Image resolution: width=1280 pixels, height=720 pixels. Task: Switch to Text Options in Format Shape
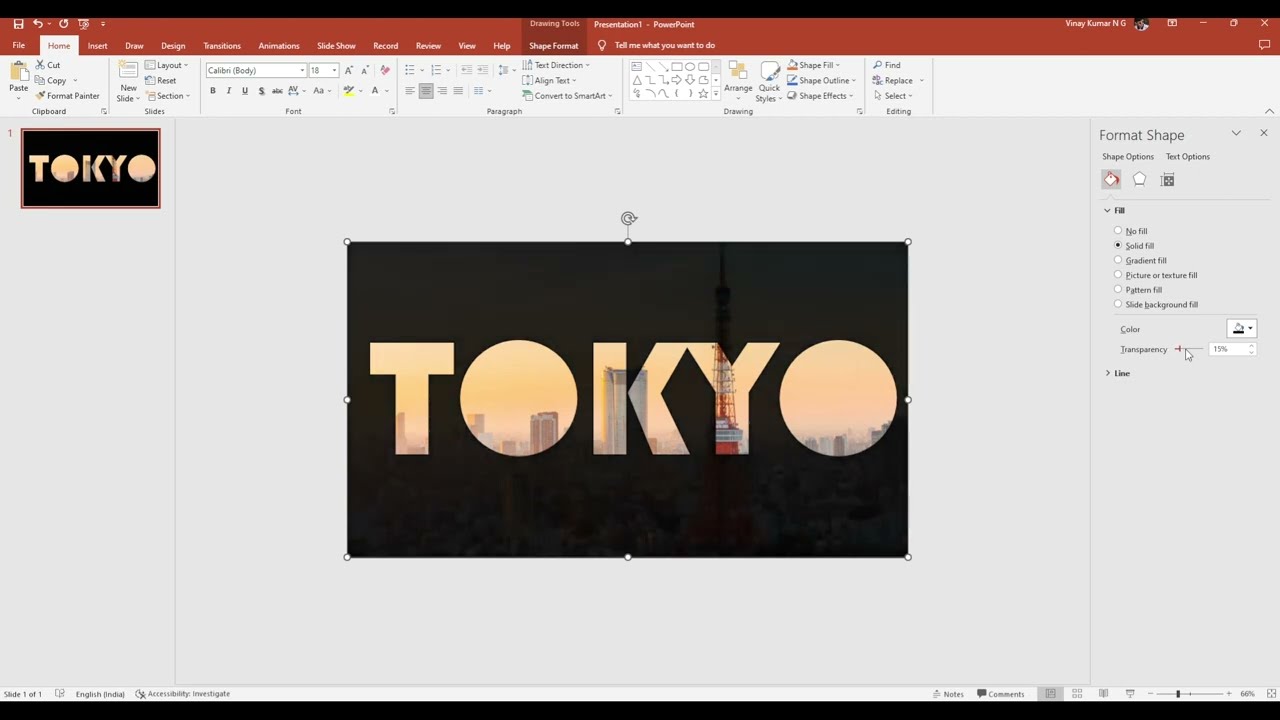point(1188,157)
